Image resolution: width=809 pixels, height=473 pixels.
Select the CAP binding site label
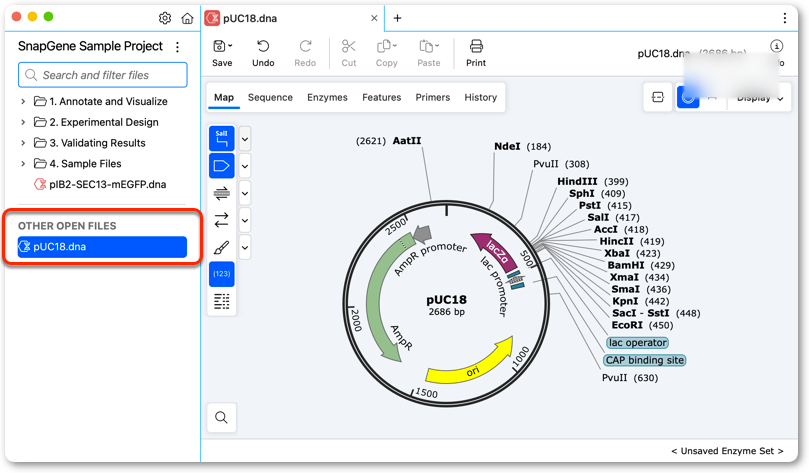[x=644, y=360]
